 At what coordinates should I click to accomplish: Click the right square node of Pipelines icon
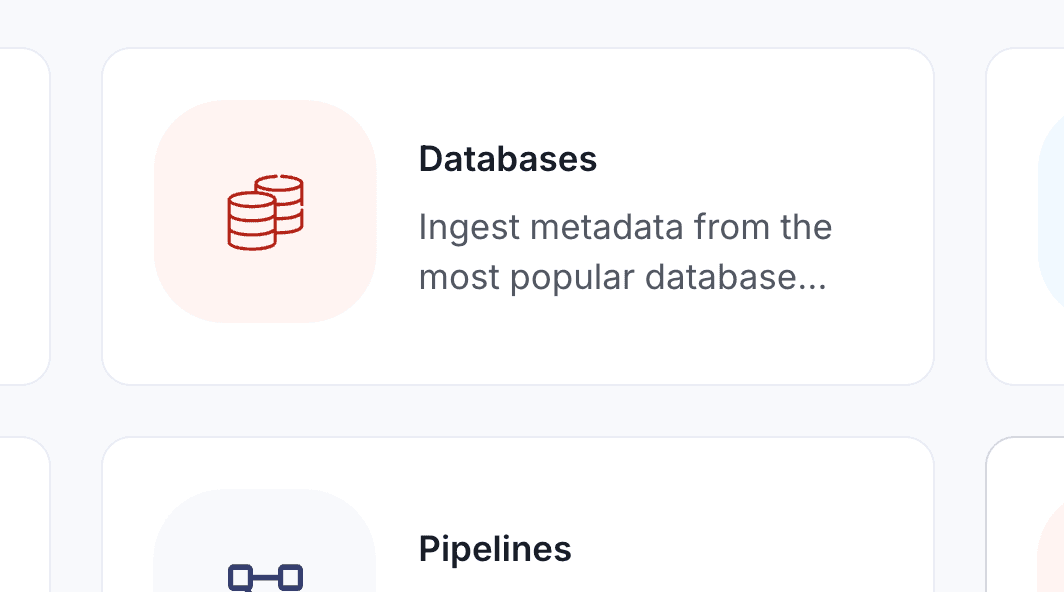coord(290,577)
